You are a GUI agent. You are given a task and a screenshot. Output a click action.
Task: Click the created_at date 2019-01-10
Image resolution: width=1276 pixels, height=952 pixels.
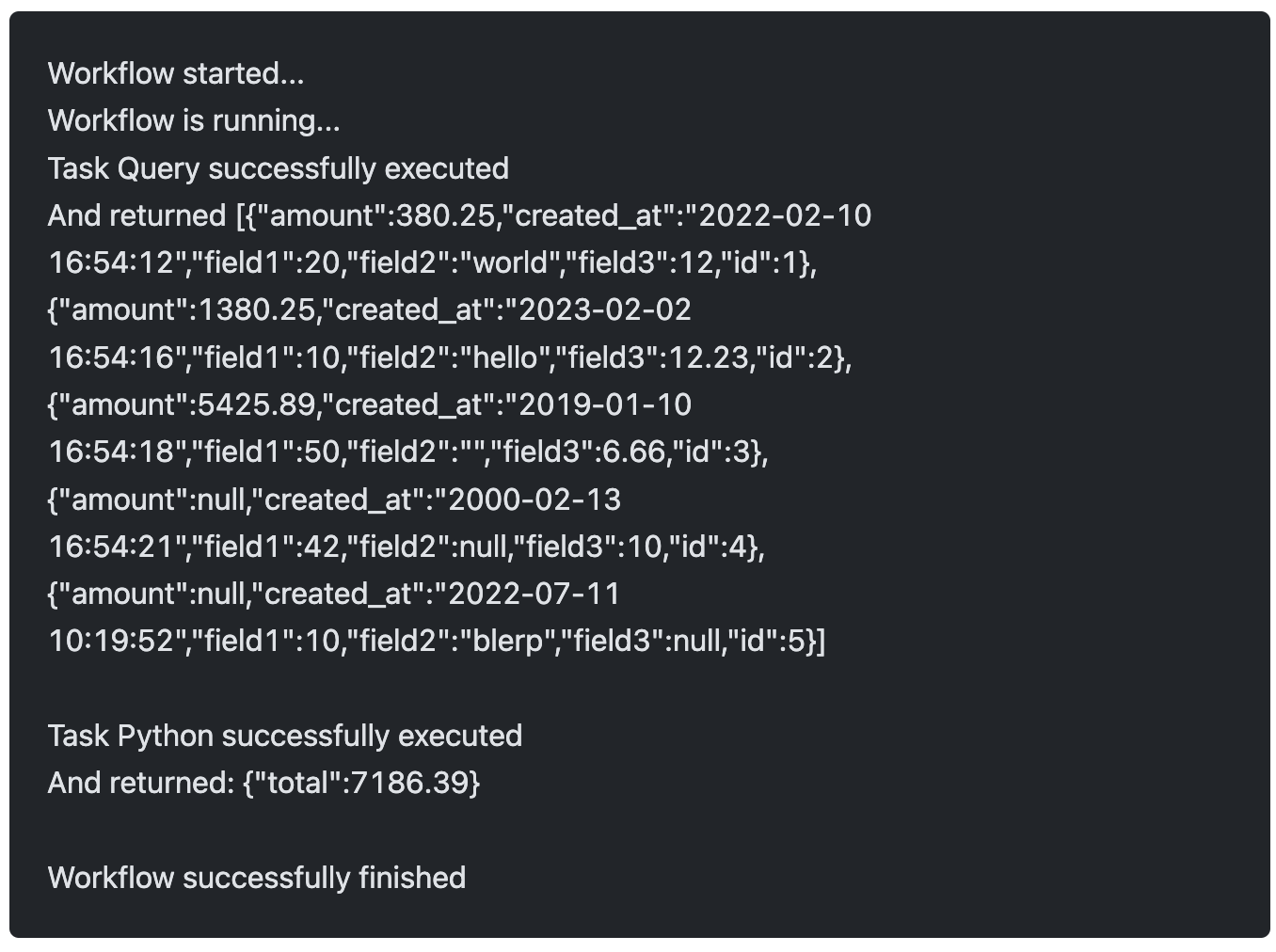click(x=605, y=405)
